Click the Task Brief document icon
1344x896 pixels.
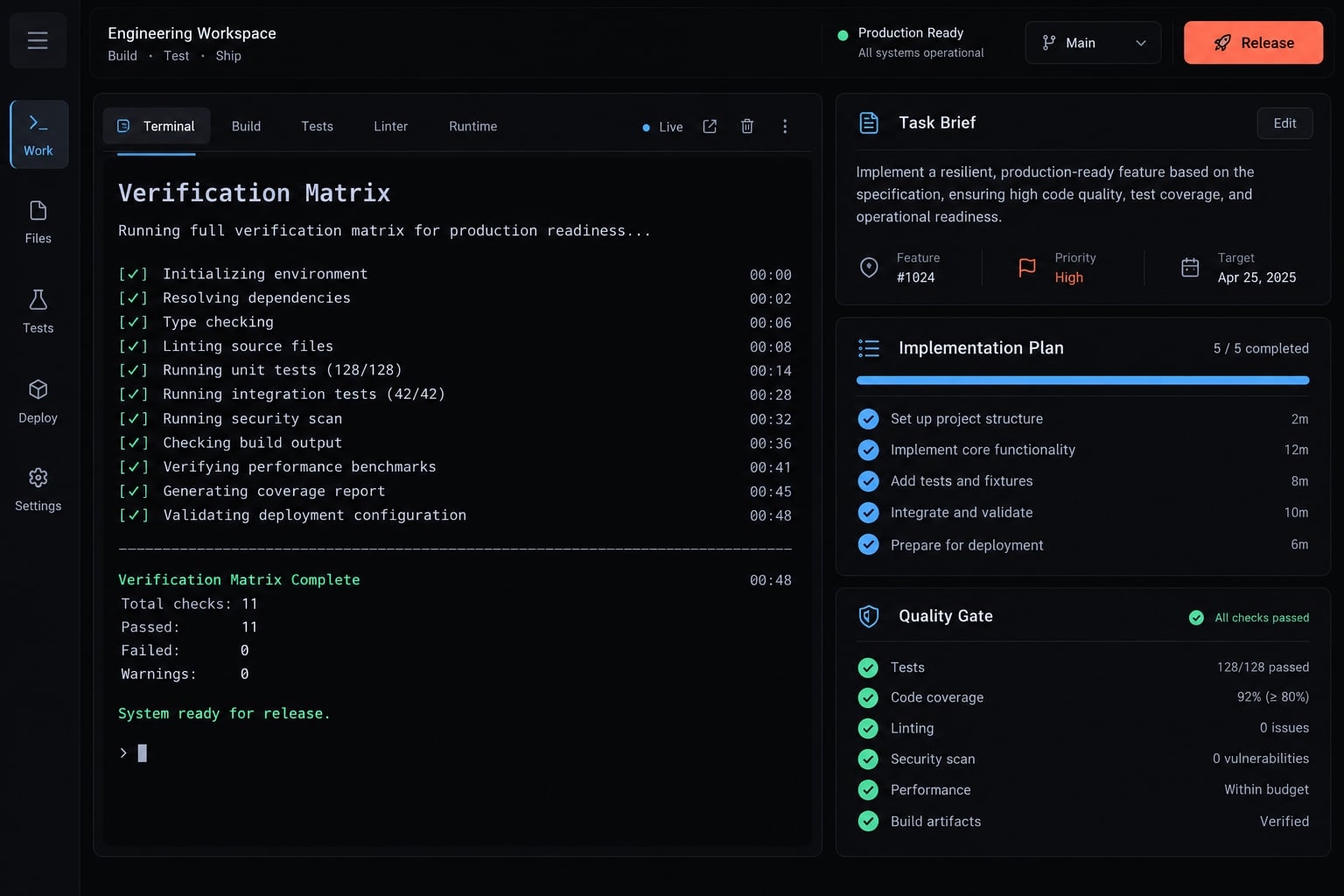click(x=869, y=122)
